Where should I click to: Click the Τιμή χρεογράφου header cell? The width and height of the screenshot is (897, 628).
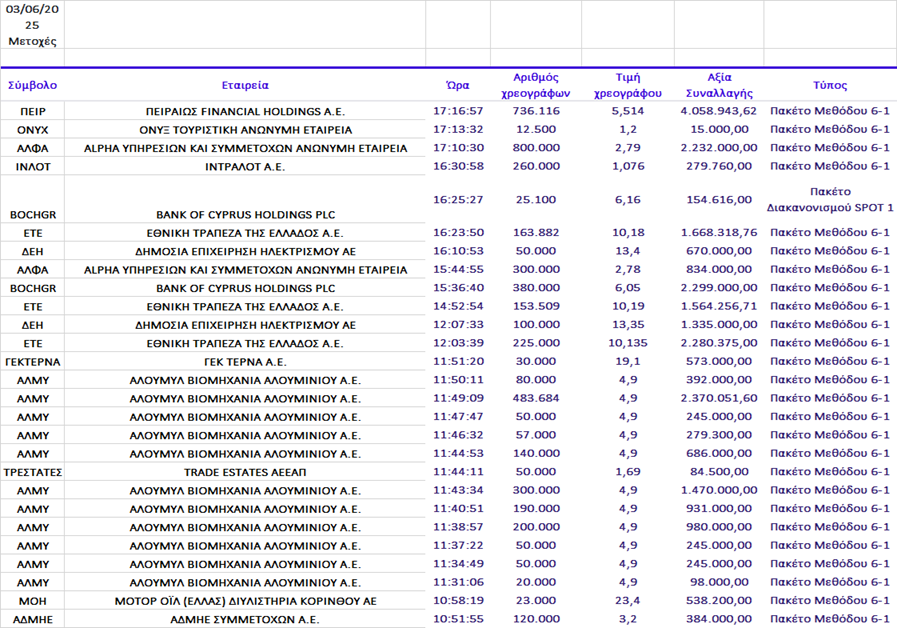coord(627,85)
